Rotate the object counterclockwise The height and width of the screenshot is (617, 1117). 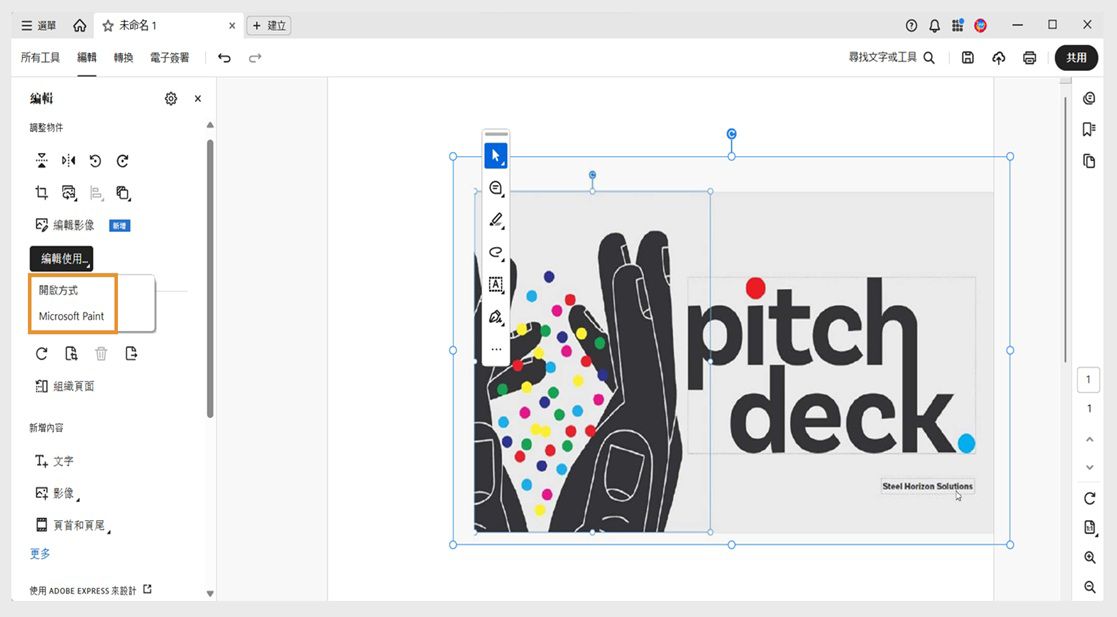point(95,161)
